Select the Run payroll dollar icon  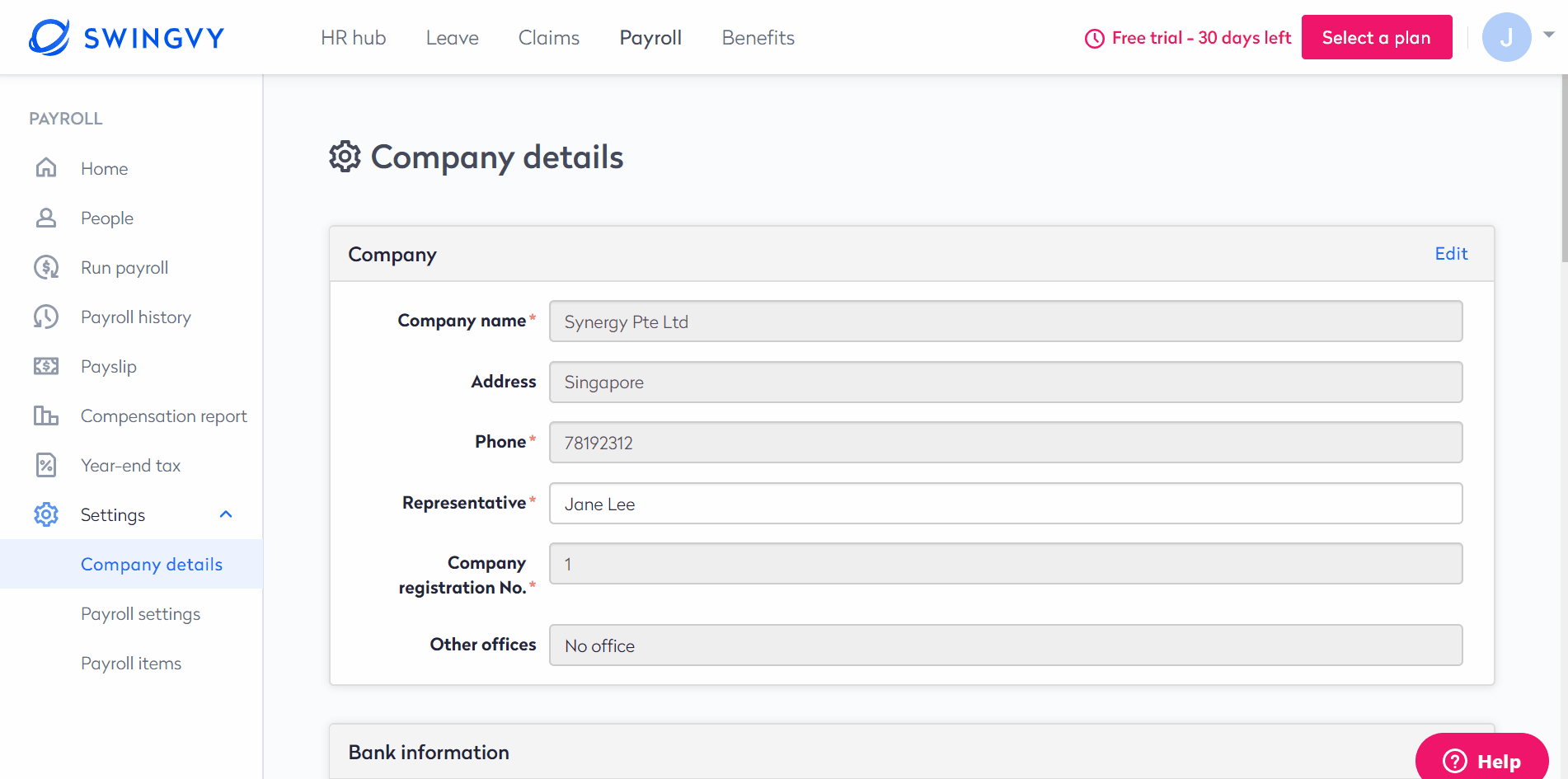coord(46,267)
